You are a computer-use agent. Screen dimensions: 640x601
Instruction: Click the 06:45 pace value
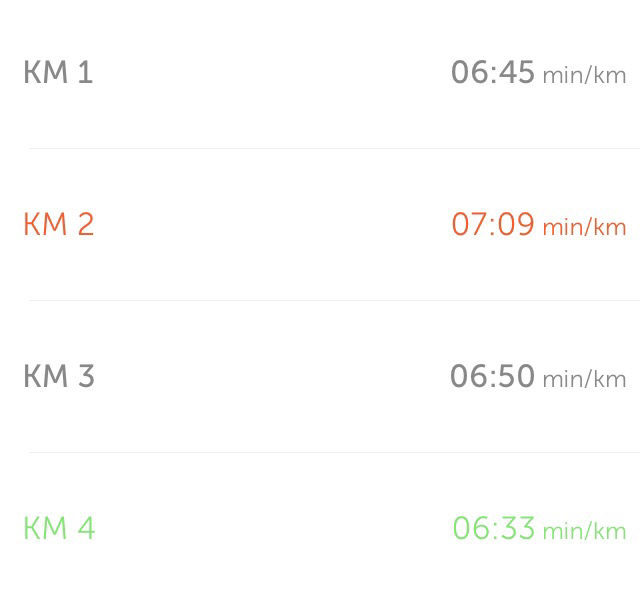pos(492,73)
